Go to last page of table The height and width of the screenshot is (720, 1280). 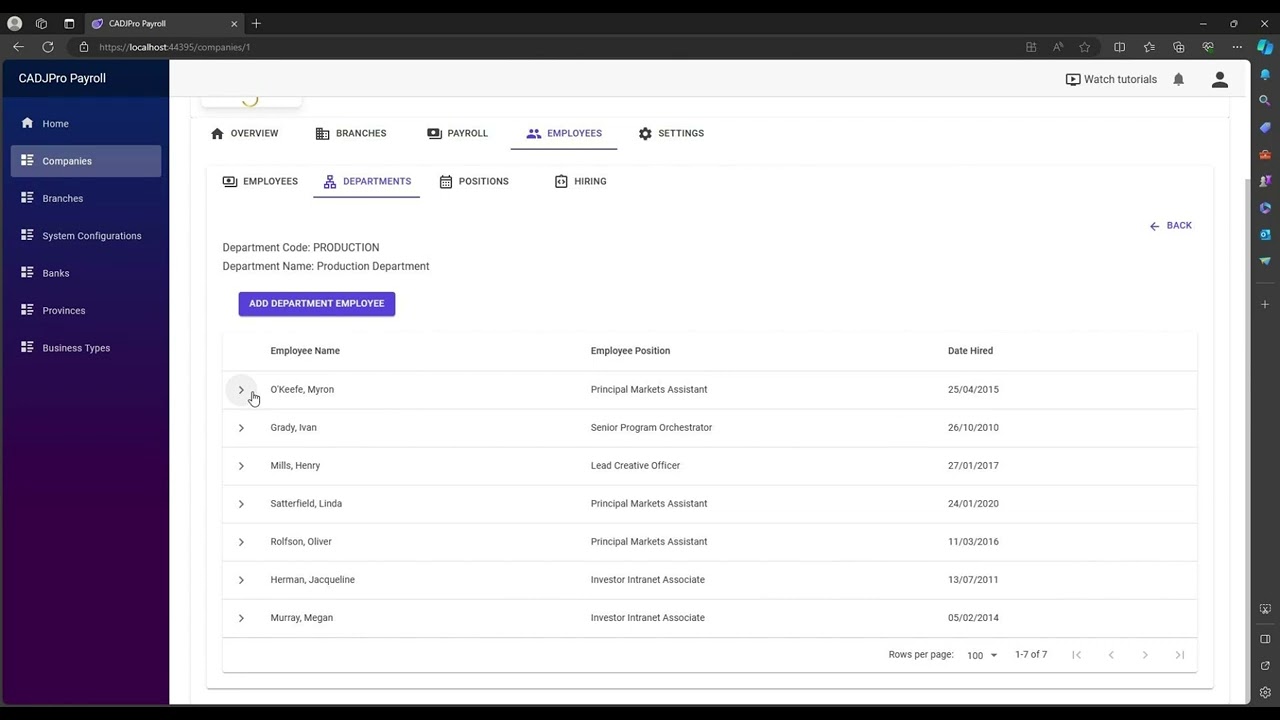(1179, 655)
